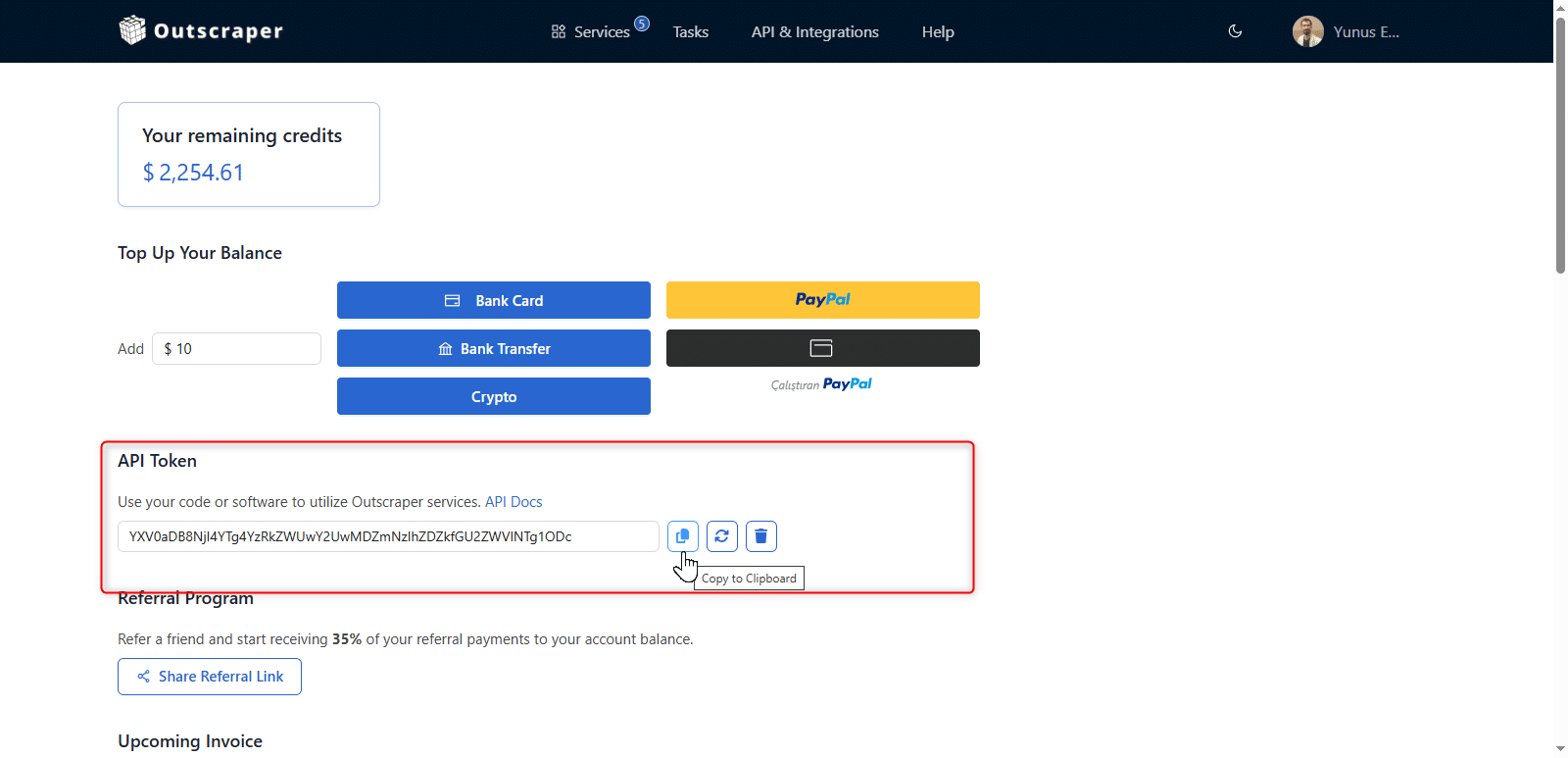The image size is (1568, 758).
Task: Open the Help menu
Action: click(937, 31)
